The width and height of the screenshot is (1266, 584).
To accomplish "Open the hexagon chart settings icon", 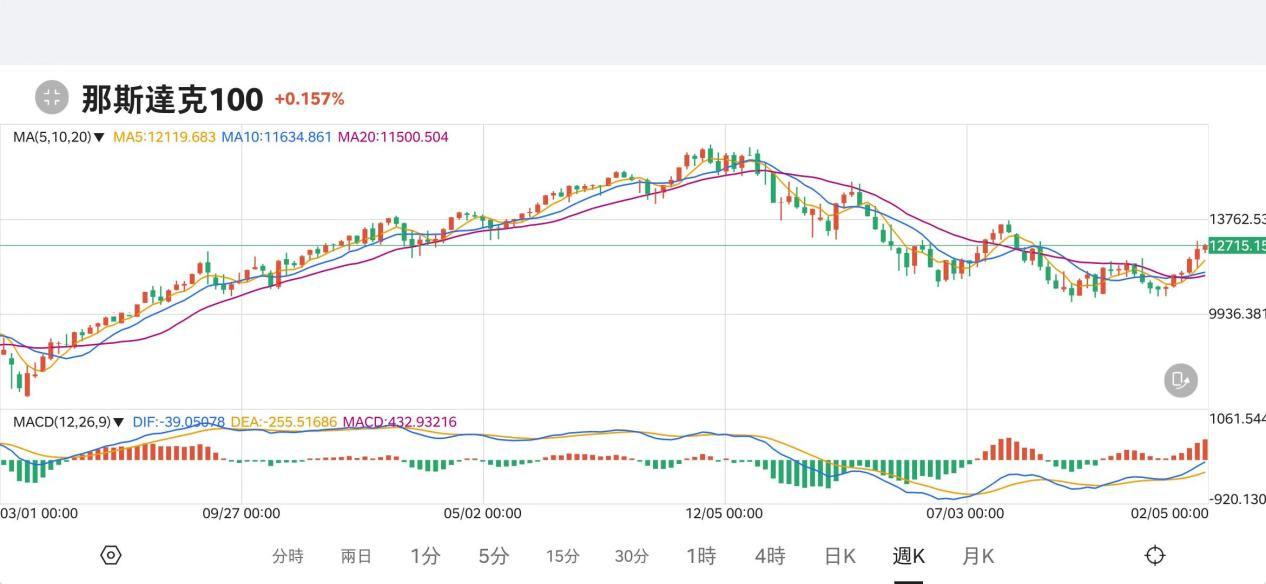I will (111, 555).
